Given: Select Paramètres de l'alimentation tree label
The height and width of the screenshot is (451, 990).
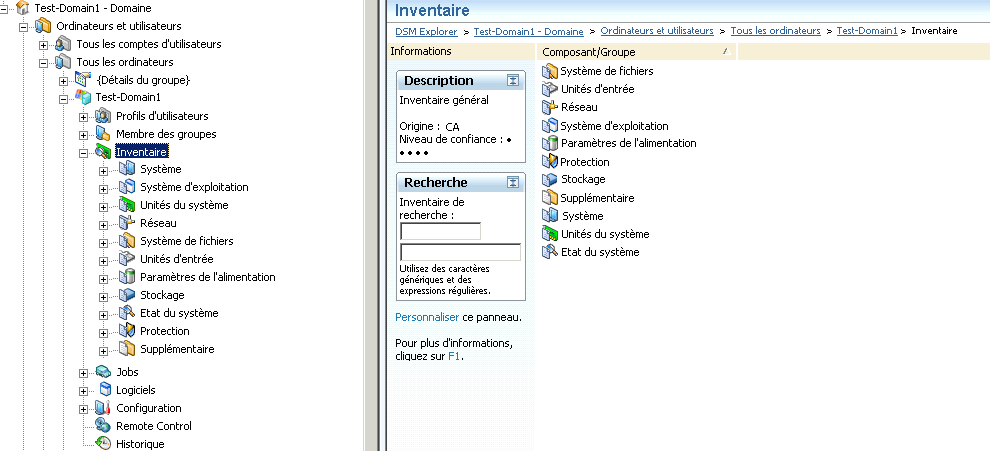Looking at the screenshot, I should 208,277.
